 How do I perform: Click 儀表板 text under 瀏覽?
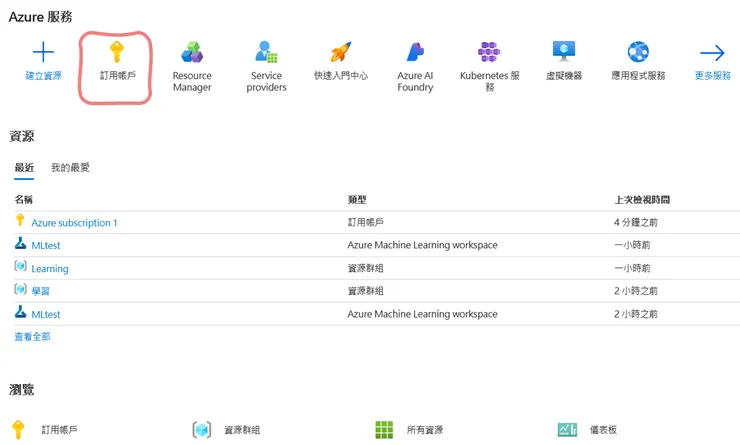[604, 430]
